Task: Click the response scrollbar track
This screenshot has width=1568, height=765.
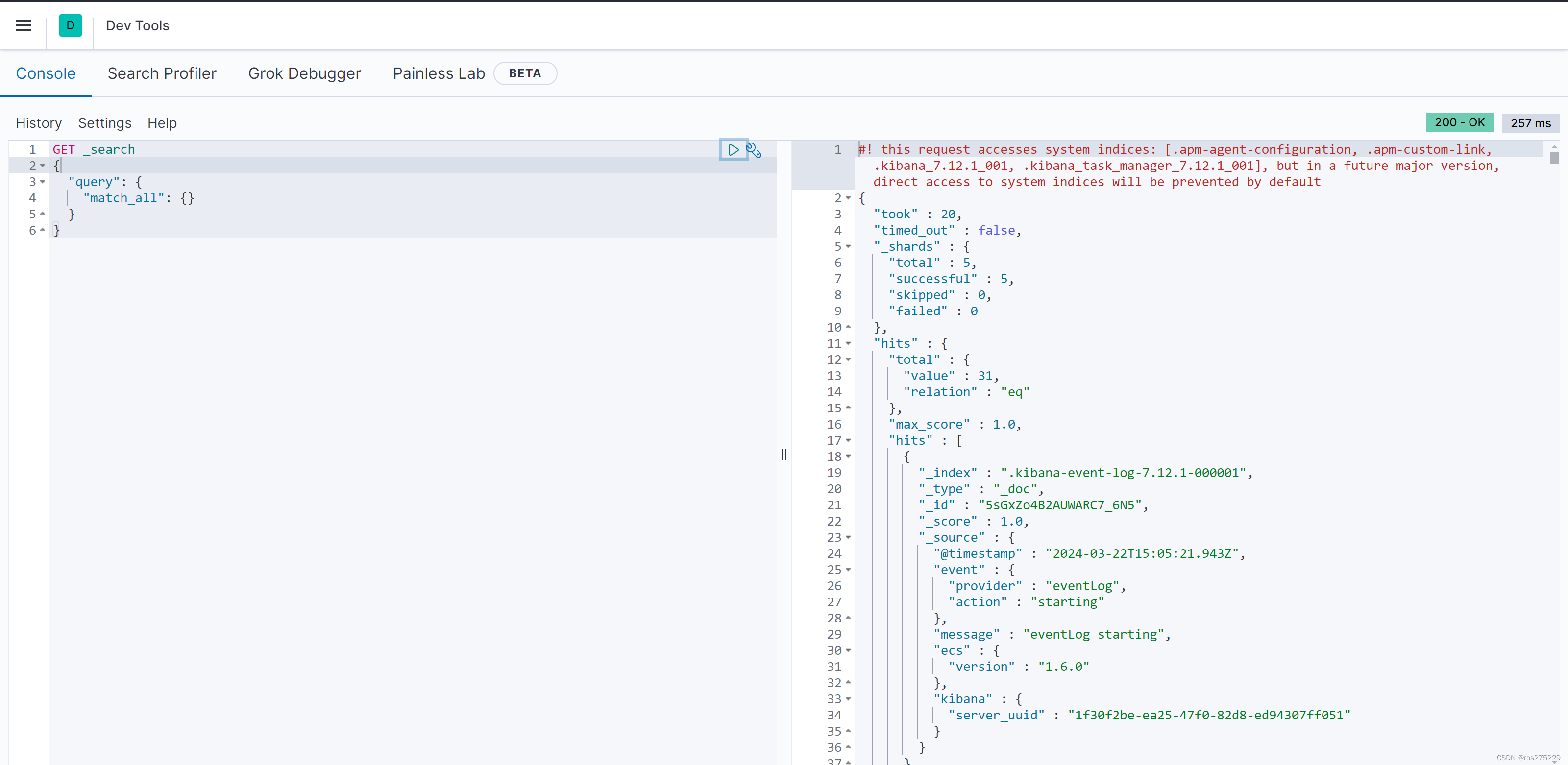Action: [x=1557, y=450]
